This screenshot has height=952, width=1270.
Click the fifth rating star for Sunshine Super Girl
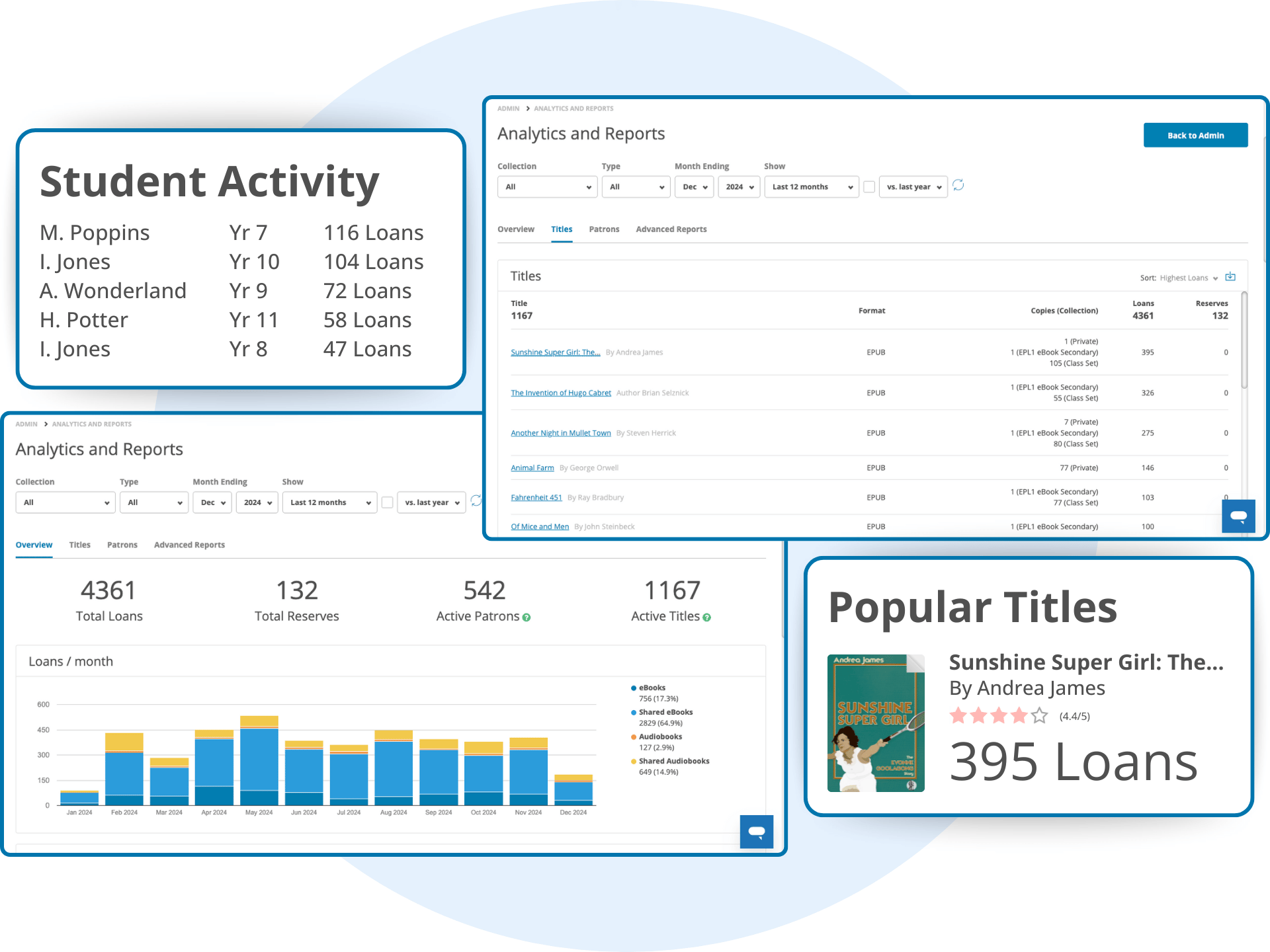tap(1038, 715)
